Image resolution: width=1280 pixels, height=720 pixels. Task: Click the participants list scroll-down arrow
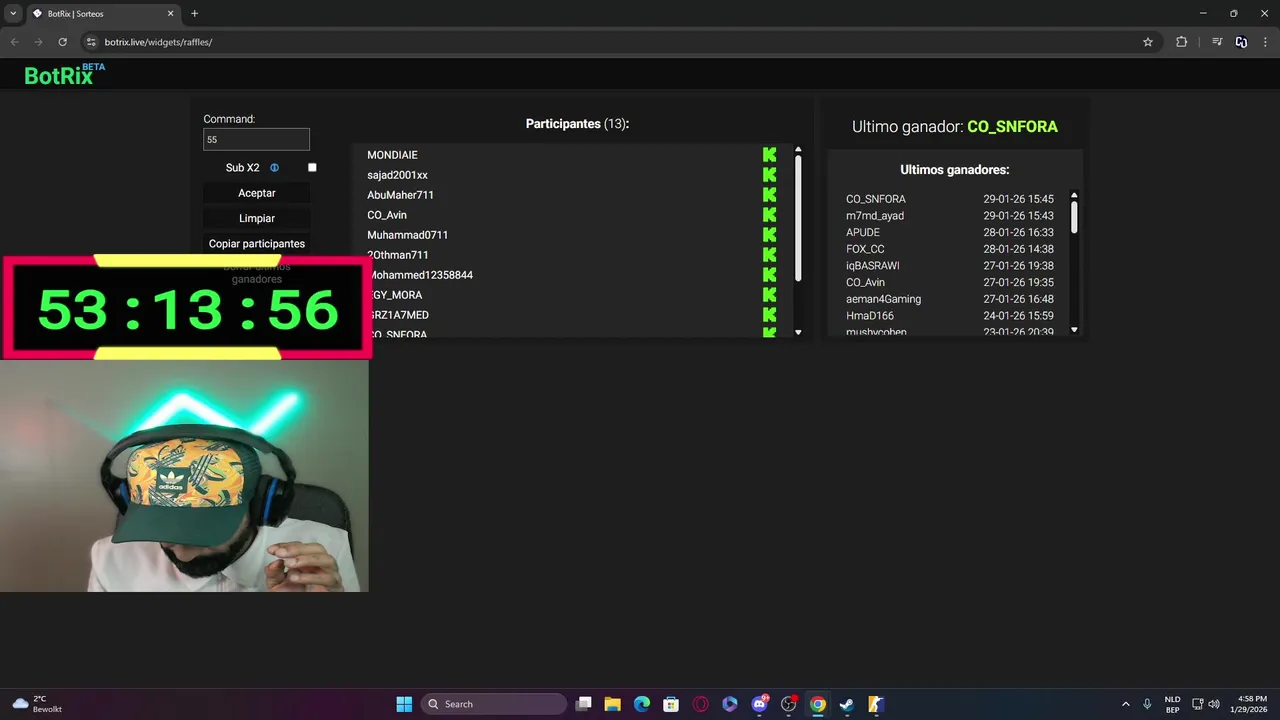point(798,332)
